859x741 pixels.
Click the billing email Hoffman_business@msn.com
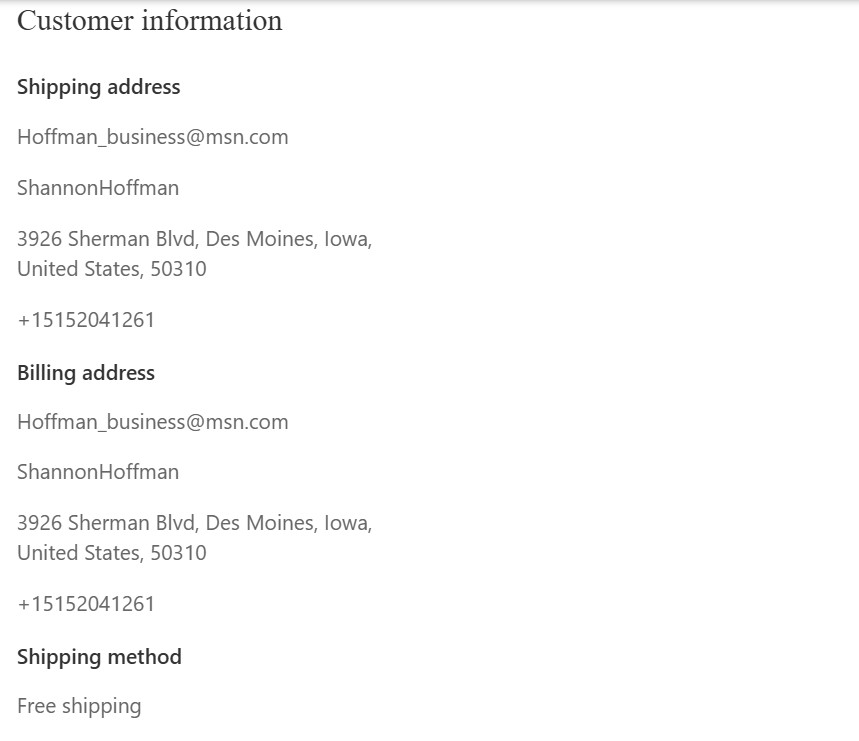pos(153,422)
